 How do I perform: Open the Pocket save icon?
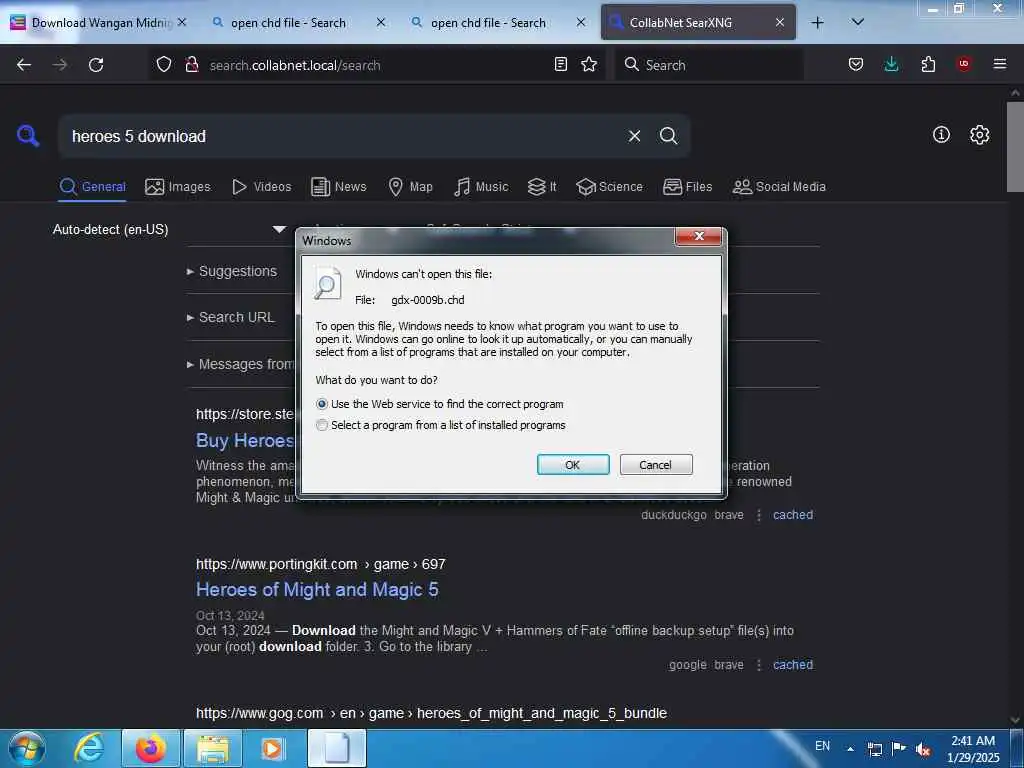point(856,64)
